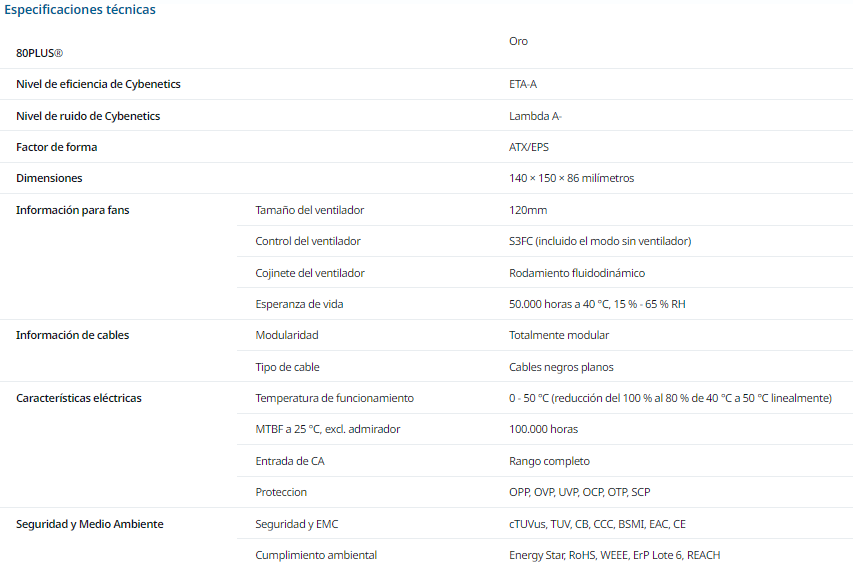Image resolution: width=853 pixels, height=568 pixels.
Task: Click the Especificaciones técnicas heading
Action: click(79, 10)
